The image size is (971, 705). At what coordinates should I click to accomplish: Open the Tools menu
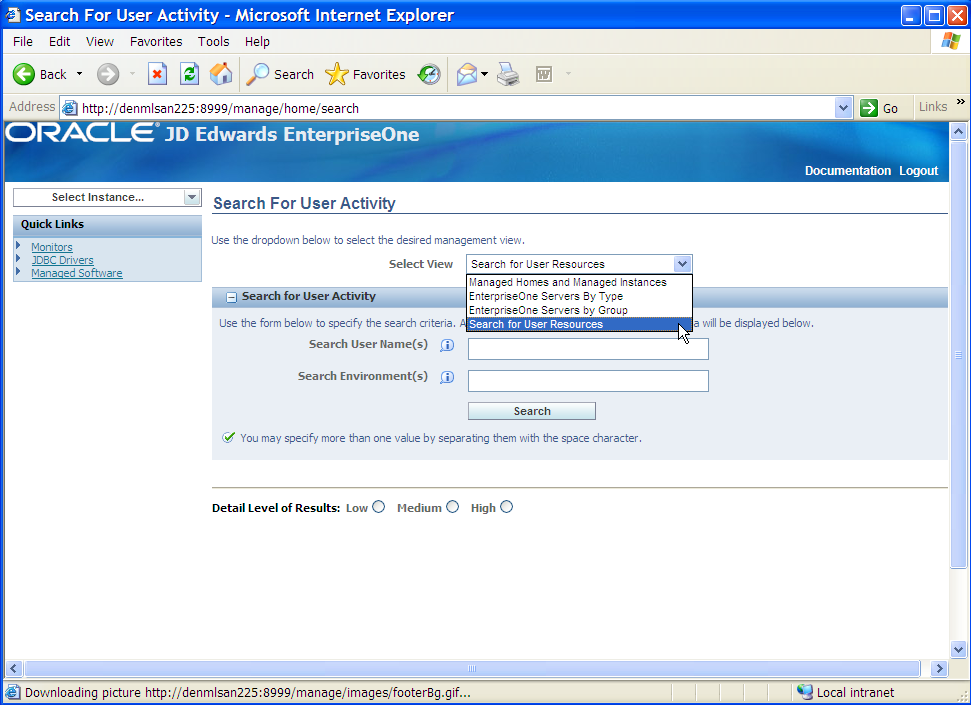pyautogui.click(x=214, y=42)
